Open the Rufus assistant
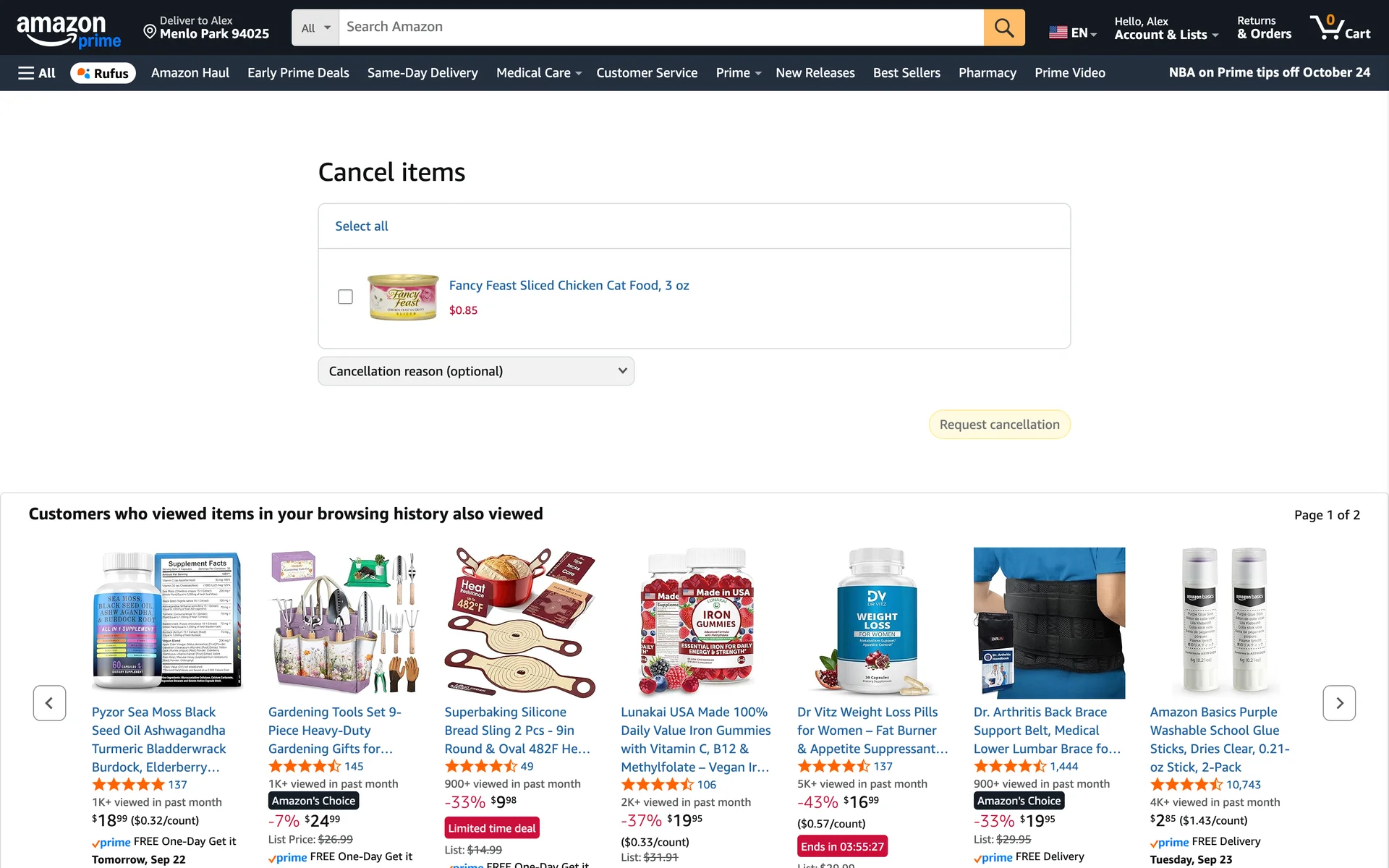 [x=103, y=73]
